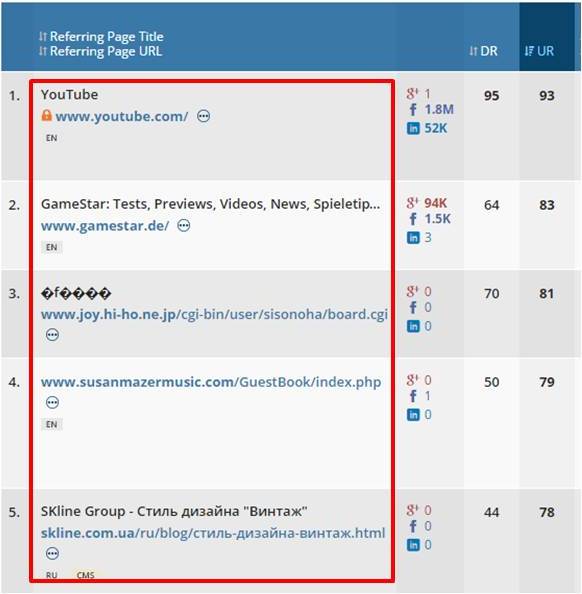Click the RU language tag in row 5
Image resolution: width=582 pixels, height=594 pixels.
[52, 575]
